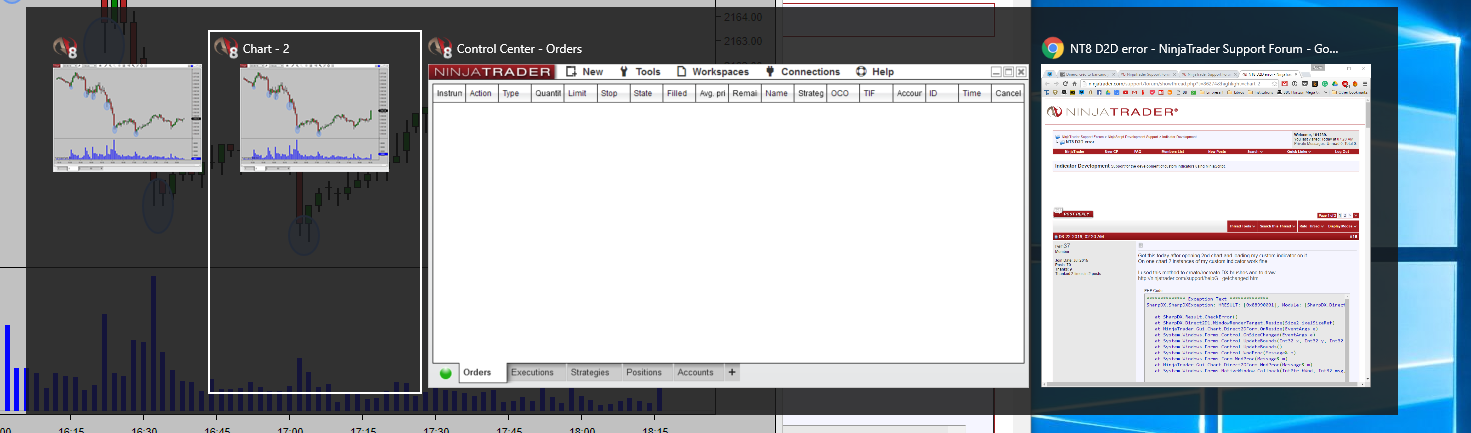Click the Avg. price column header
Image resolution: width=1471 pixels, height=433 pixels.
click(x=712, y=93)
